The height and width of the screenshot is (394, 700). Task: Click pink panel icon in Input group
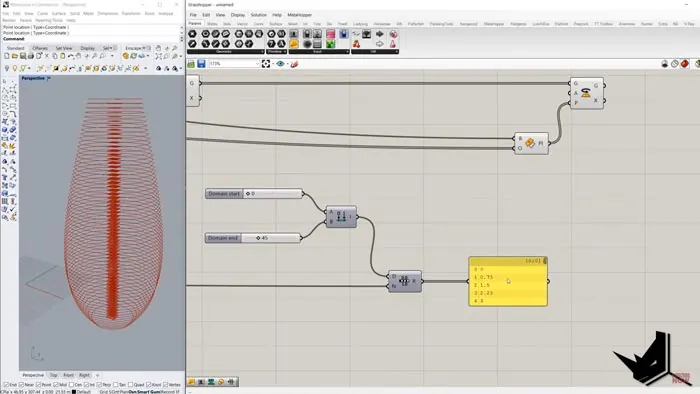click(x=330, y=34)
